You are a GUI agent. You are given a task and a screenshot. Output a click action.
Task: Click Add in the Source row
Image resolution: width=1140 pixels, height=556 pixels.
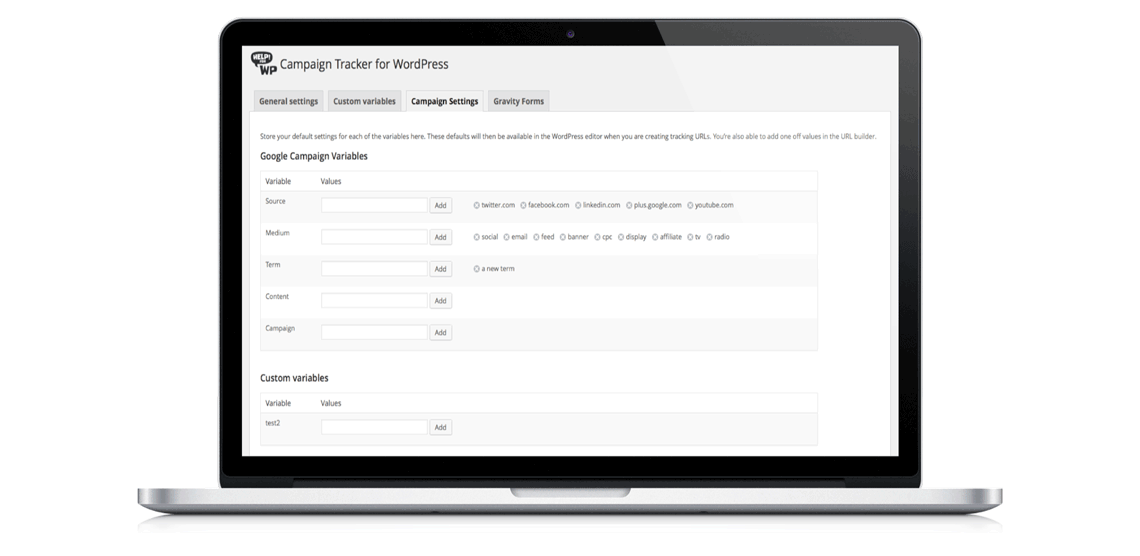coord(441,206)
